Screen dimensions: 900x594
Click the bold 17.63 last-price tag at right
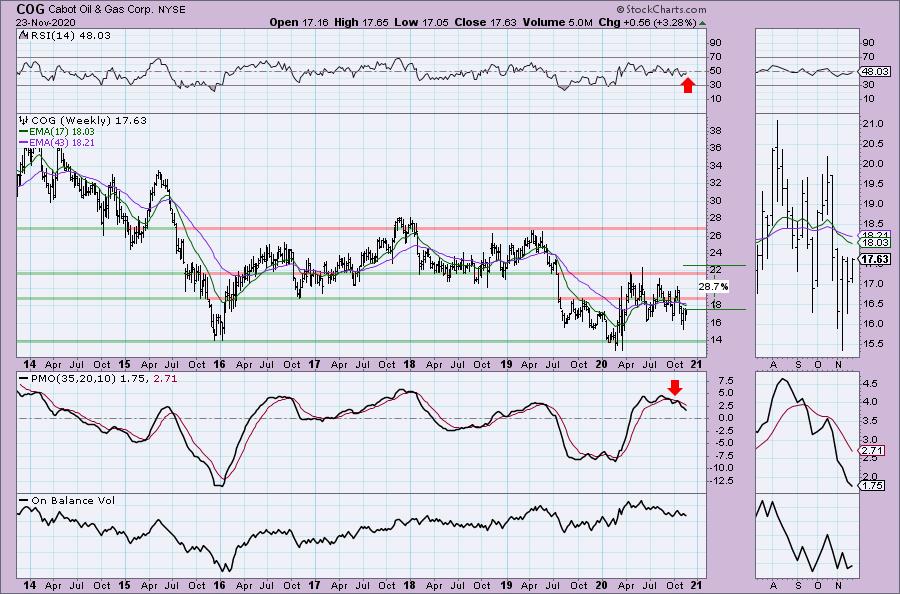(x=875, y=259)
